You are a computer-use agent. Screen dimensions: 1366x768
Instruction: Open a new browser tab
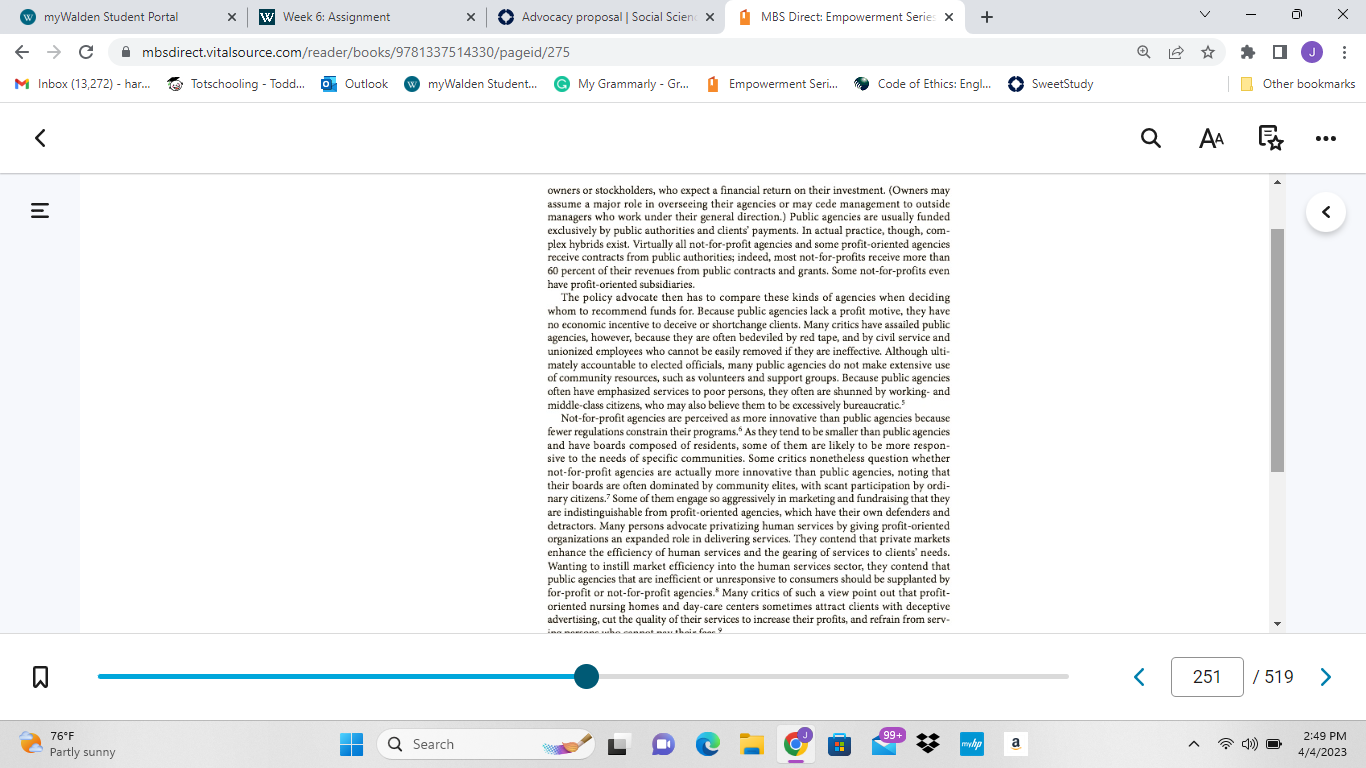click(987, 17)
